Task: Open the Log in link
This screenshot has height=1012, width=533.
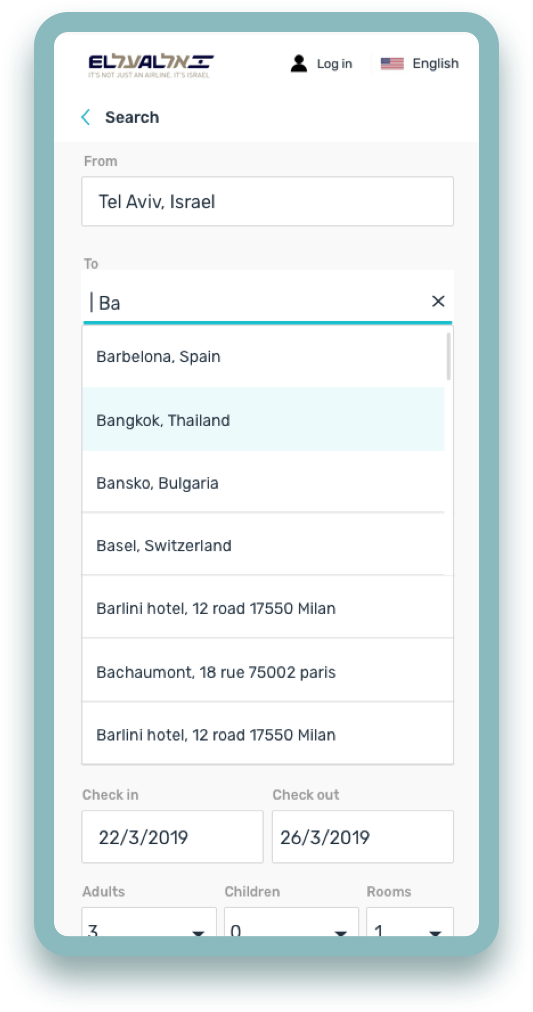Action: point(334,64)
